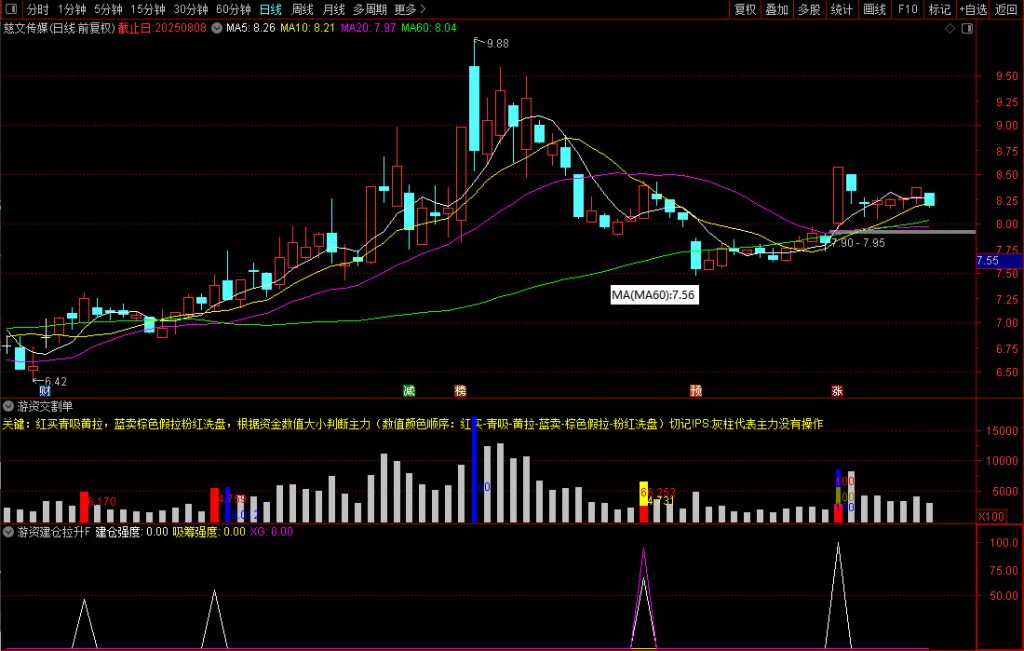Open the main chart indicator dropdown arrow
This screenshot has width=1024, height=651.
pyautogui.click(x=217, y=28)
